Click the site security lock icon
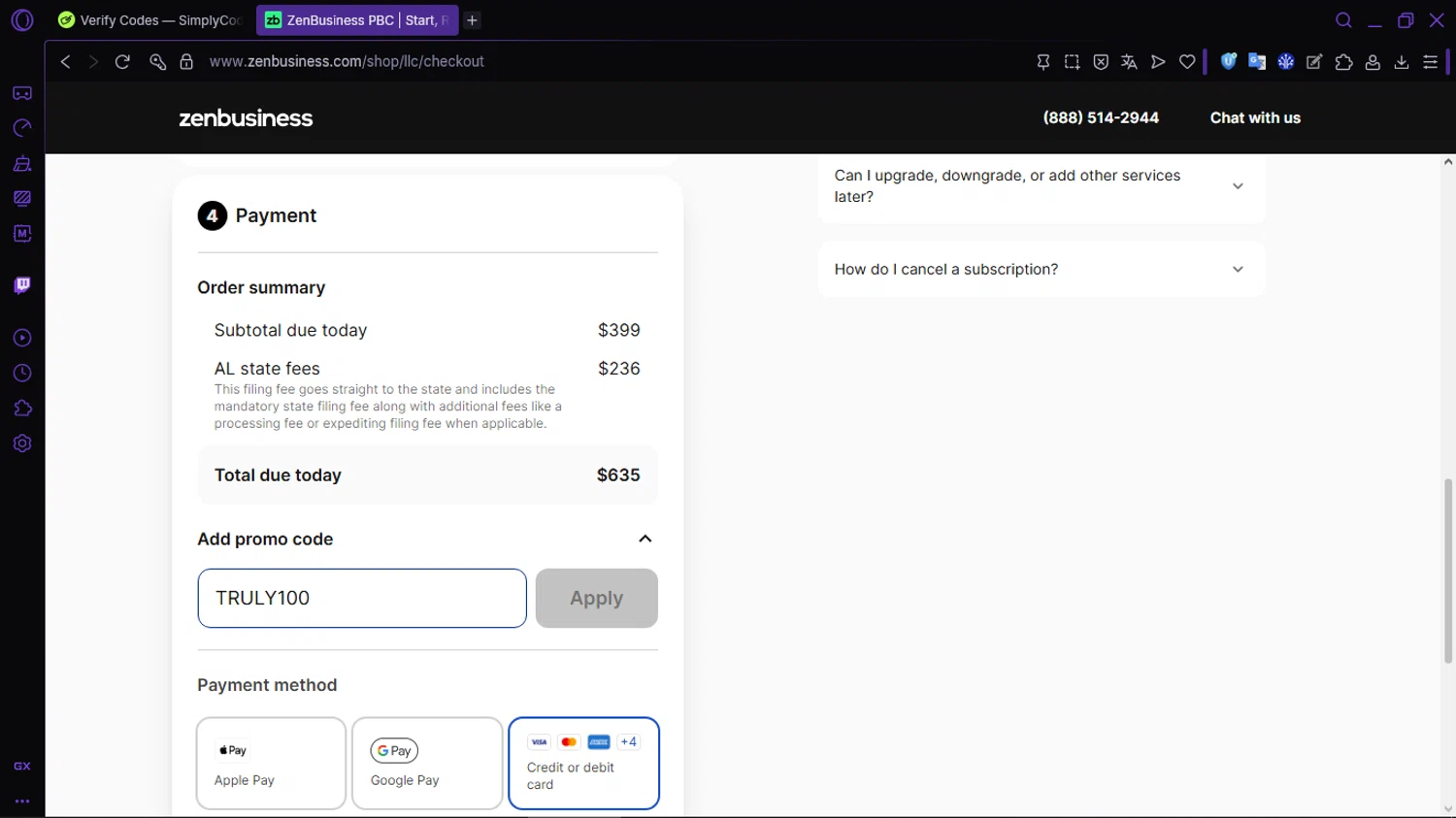The width and height of the screenshot is (1456, 818). [x=186, y=61]
